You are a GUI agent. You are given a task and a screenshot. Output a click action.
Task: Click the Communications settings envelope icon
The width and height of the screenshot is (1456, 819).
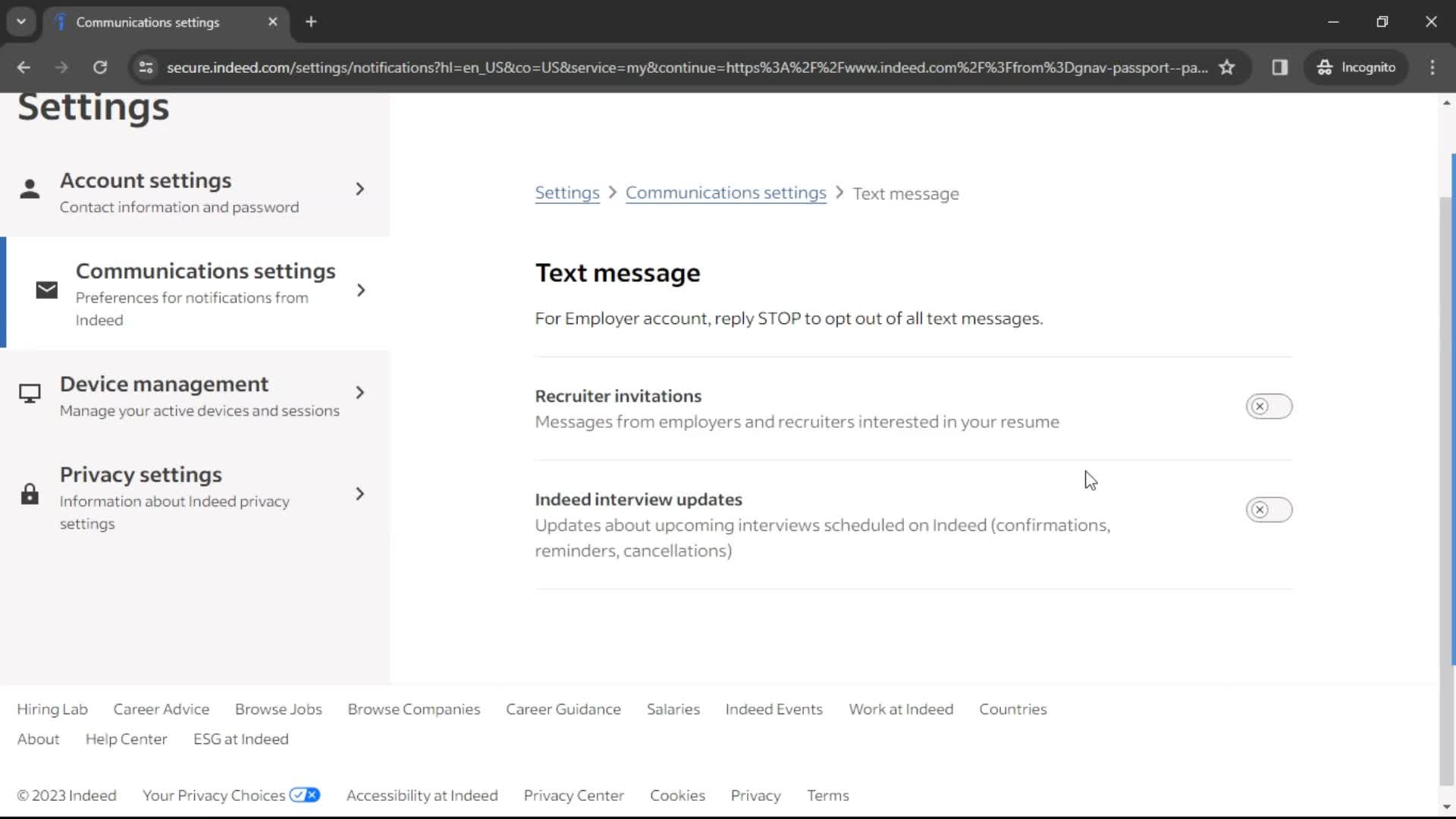(x=47, y=289)
